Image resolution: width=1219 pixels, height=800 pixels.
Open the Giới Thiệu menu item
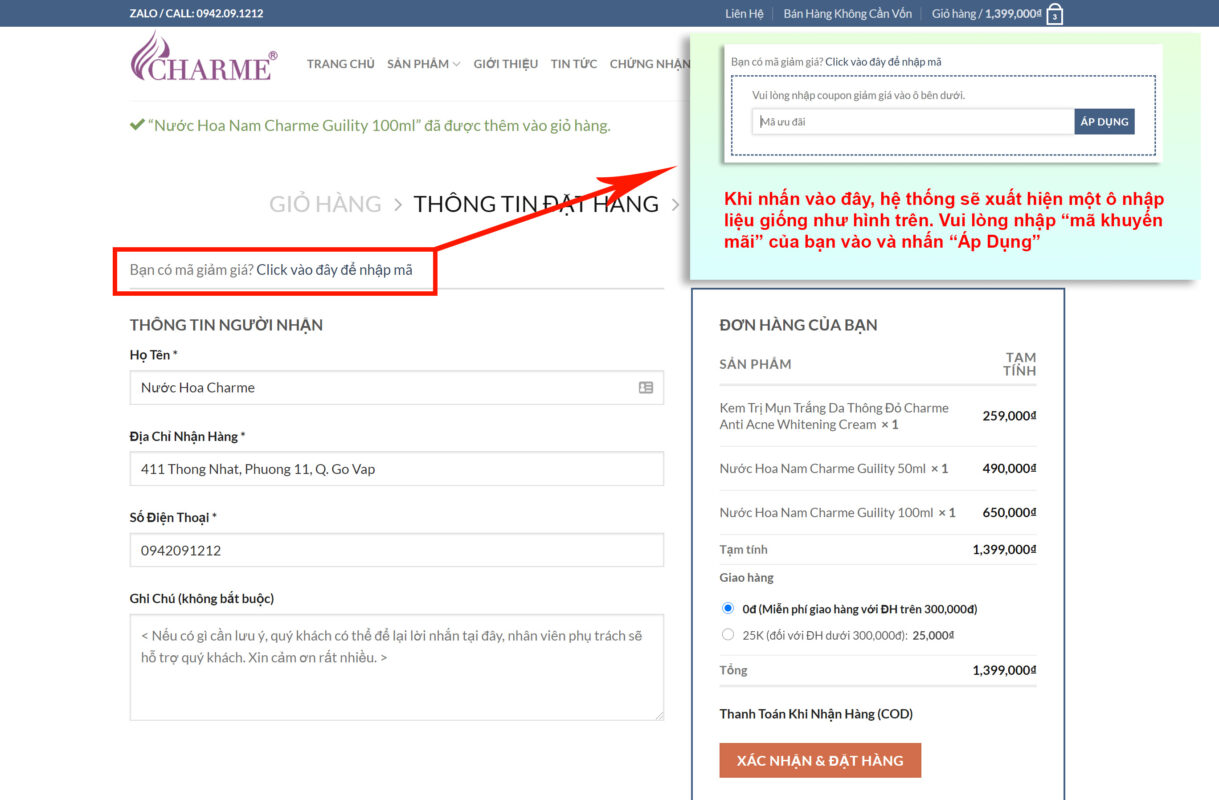pyautogui.click(x=505, y=64)
